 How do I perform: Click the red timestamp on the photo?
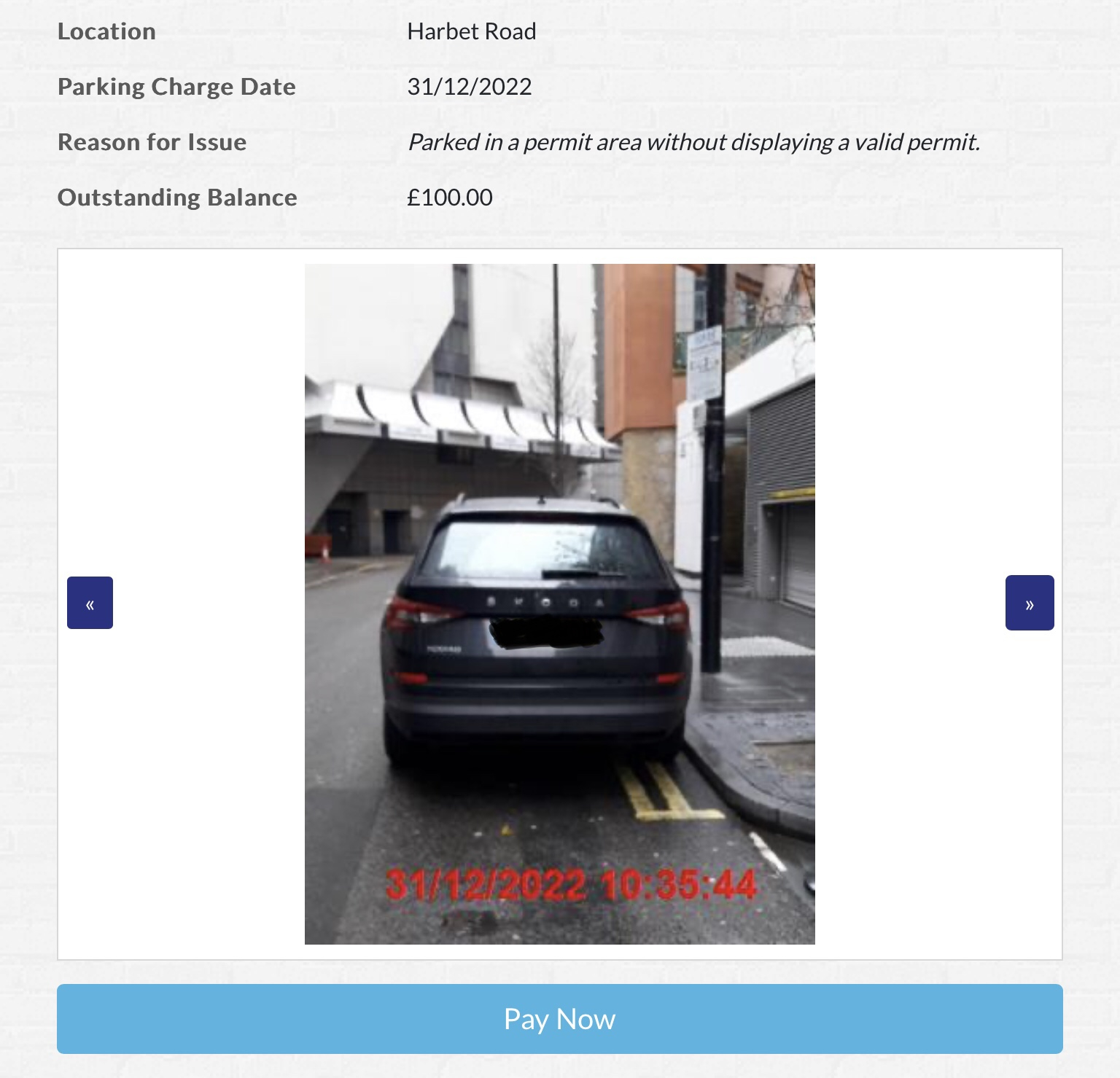click(x=570, y=885)
